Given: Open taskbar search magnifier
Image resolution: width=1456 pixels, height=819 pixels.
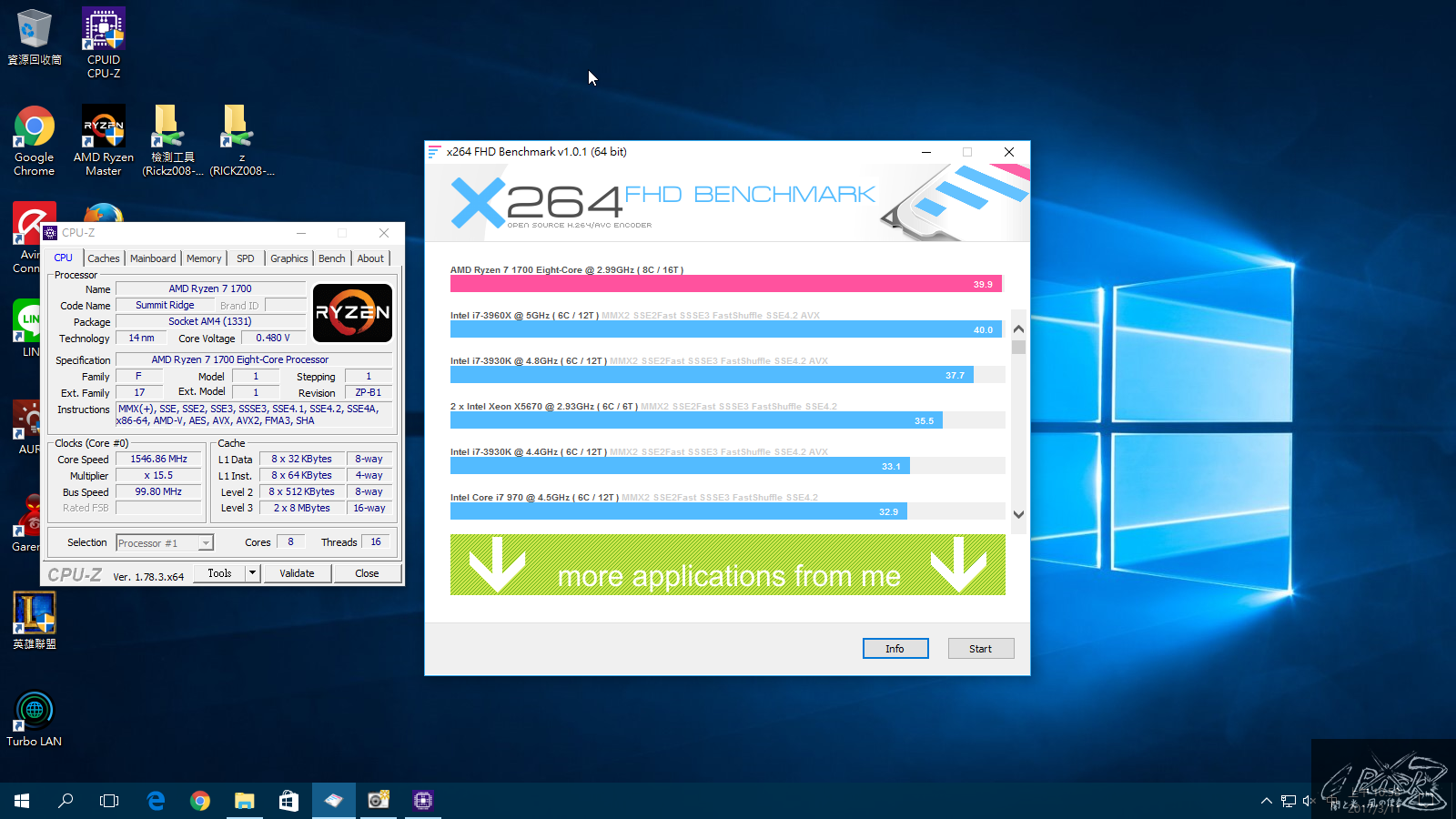Looking at the screenshot, I should [66, 801].
